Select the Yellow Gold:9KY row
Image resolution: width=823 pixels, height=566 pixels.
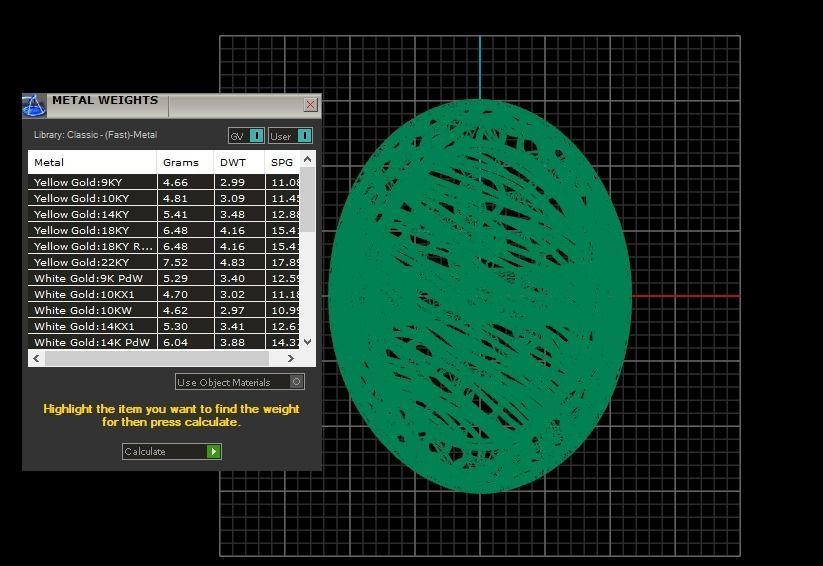pyautogui.click(x=164, y=182)
